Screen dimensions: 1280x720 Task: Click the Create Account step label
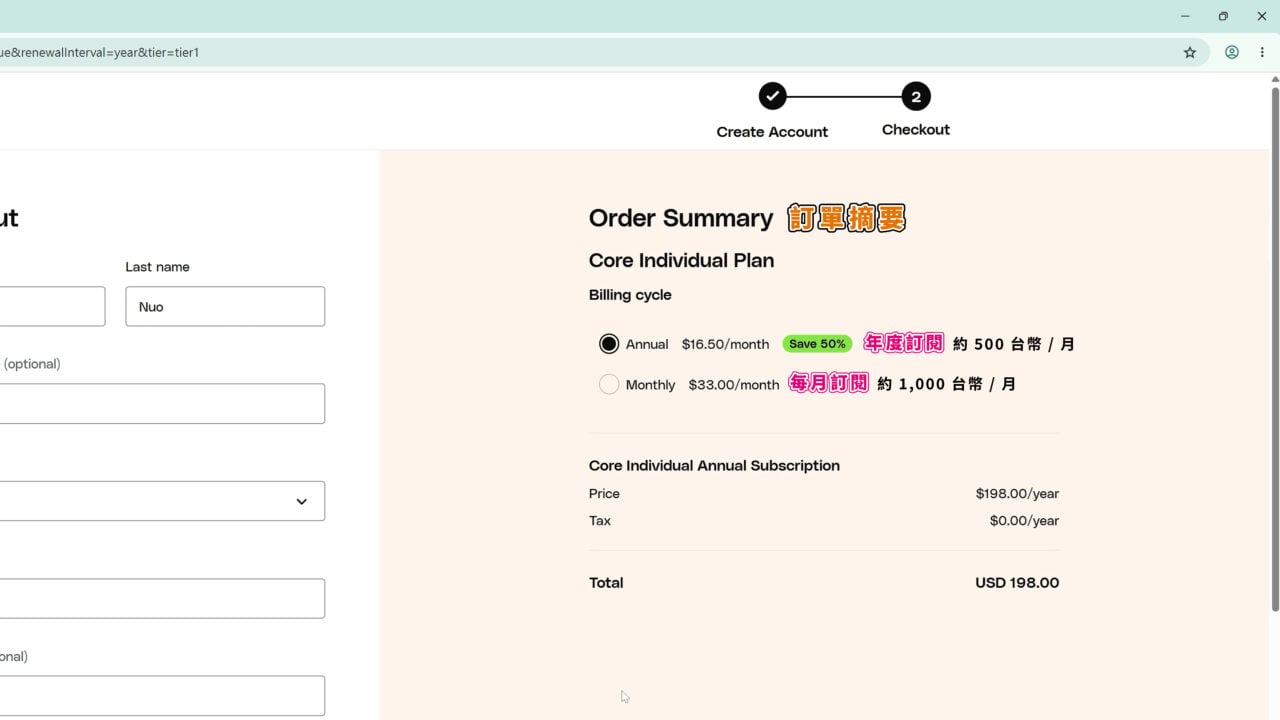[x=772, y=132]
